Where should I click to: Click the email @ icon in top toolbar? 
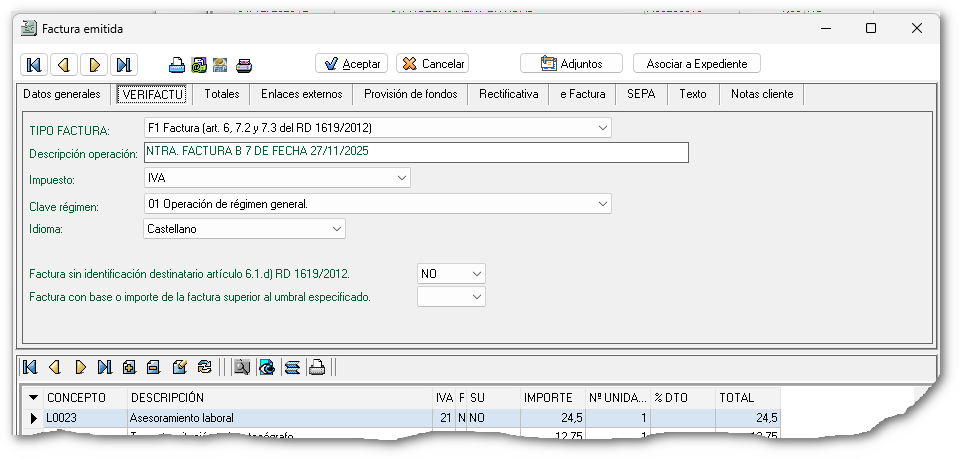(199, 65)
